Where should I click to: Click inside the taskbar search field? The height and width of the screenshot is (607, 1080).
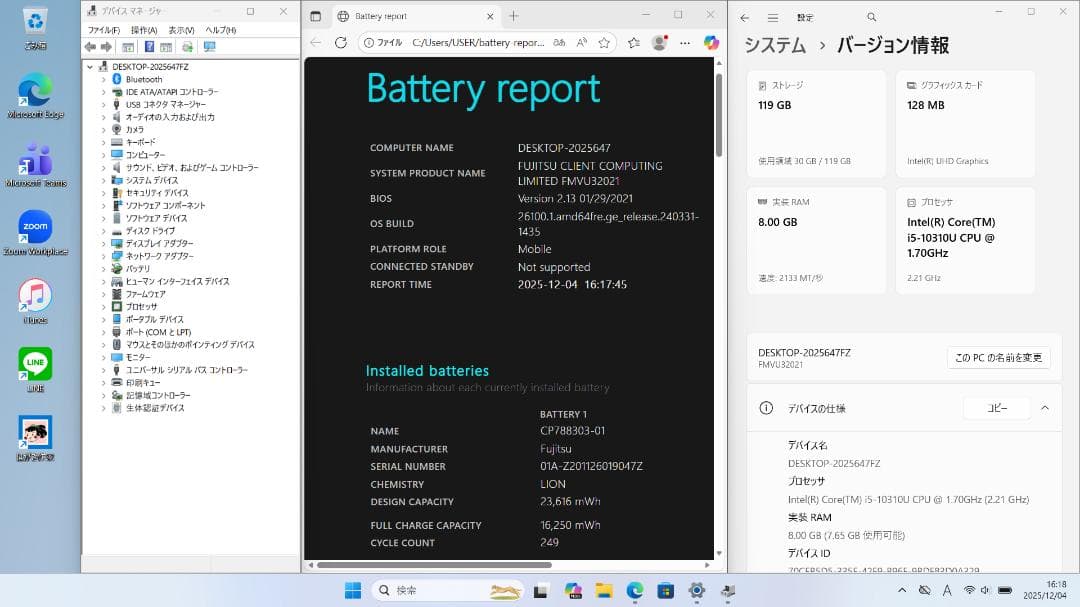pos(440,590)
